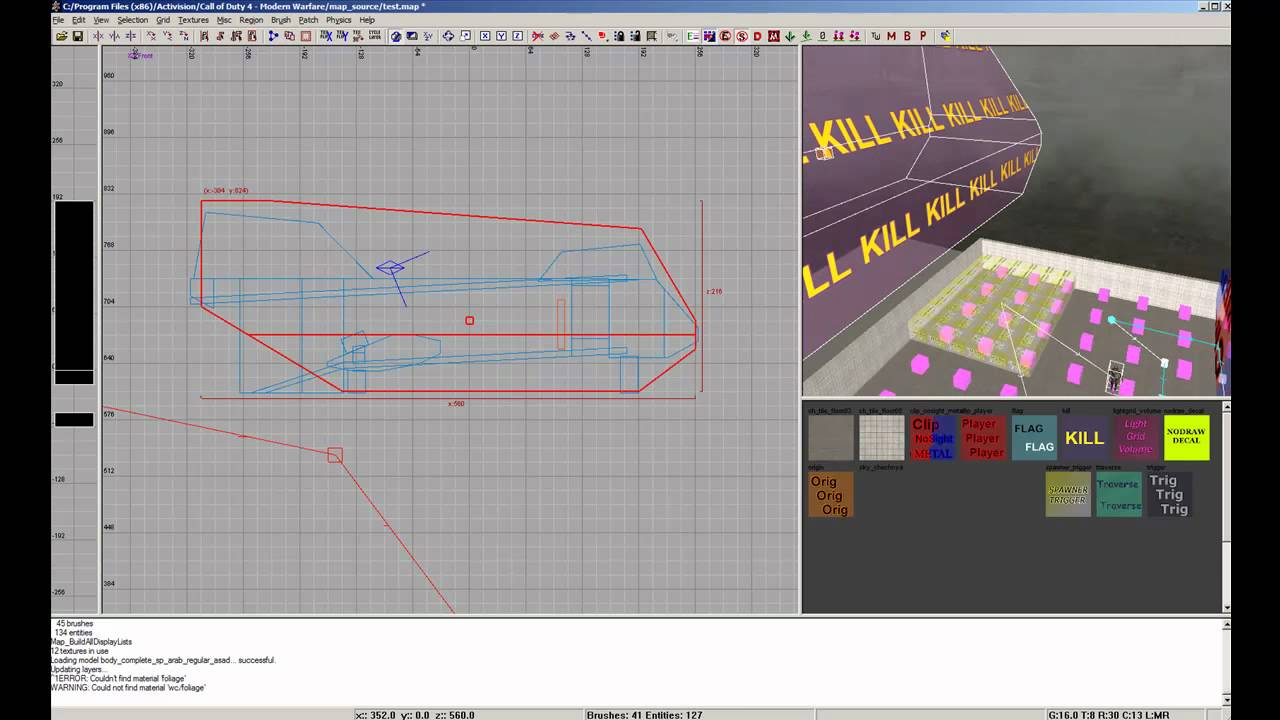Select the Light Grid Volume texture
This screenshot has height=720, width=1280.
[x=1135, y=438]
